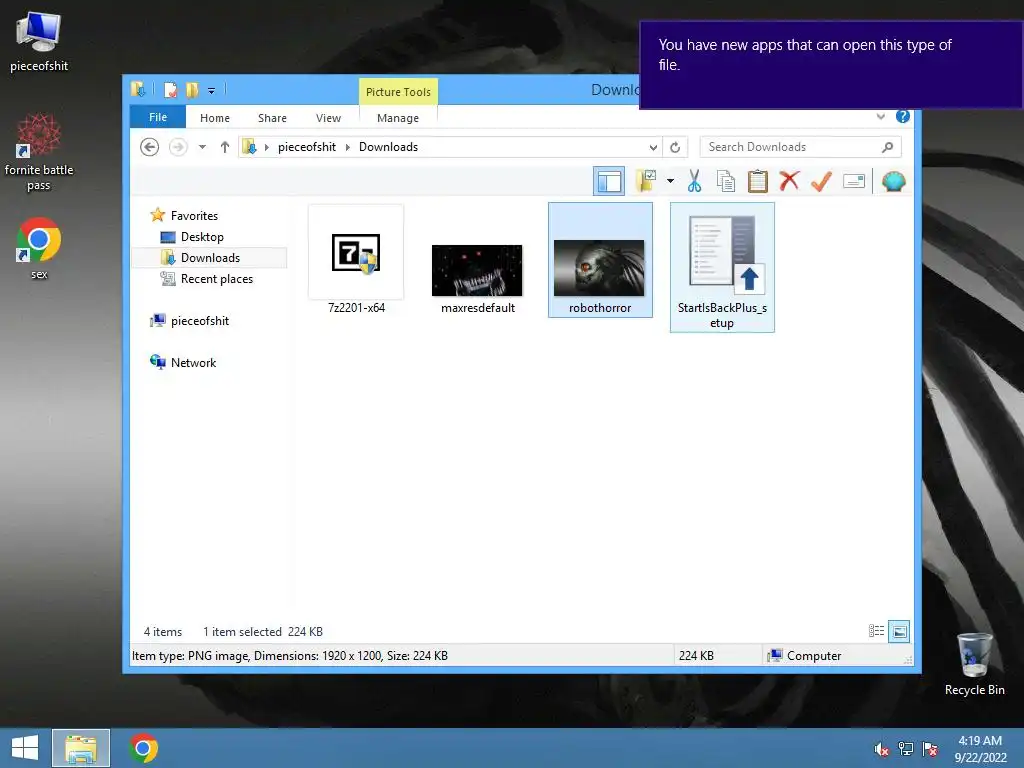Refresh the Downloads folder

675,147
